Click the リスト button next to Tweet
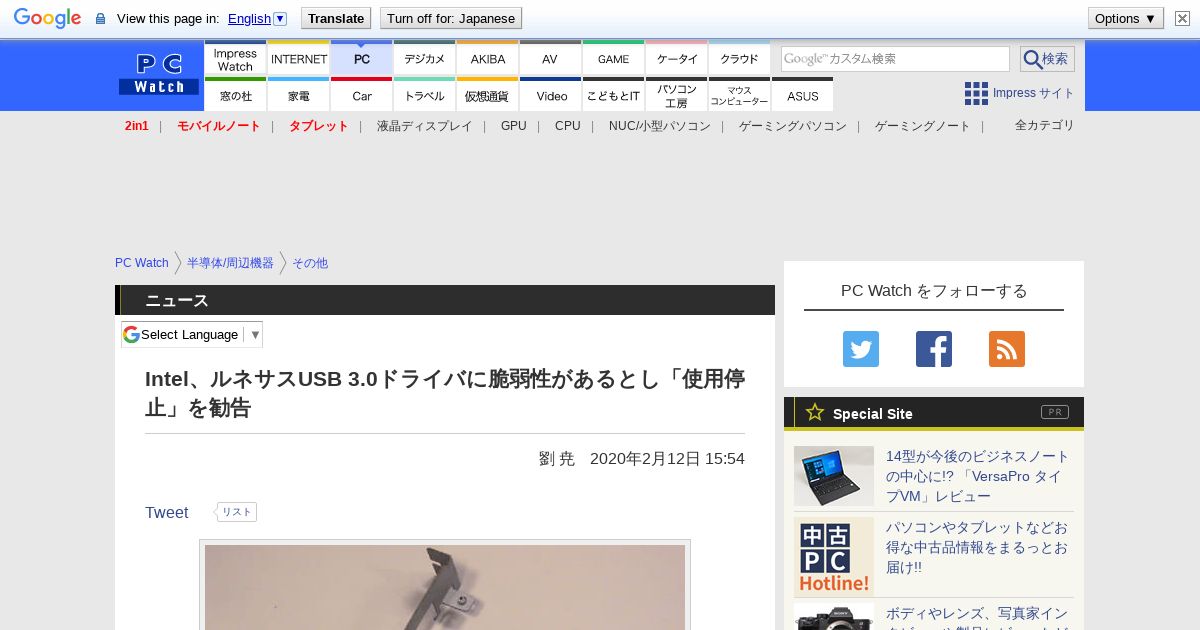1200x630 pixels. 236,512
